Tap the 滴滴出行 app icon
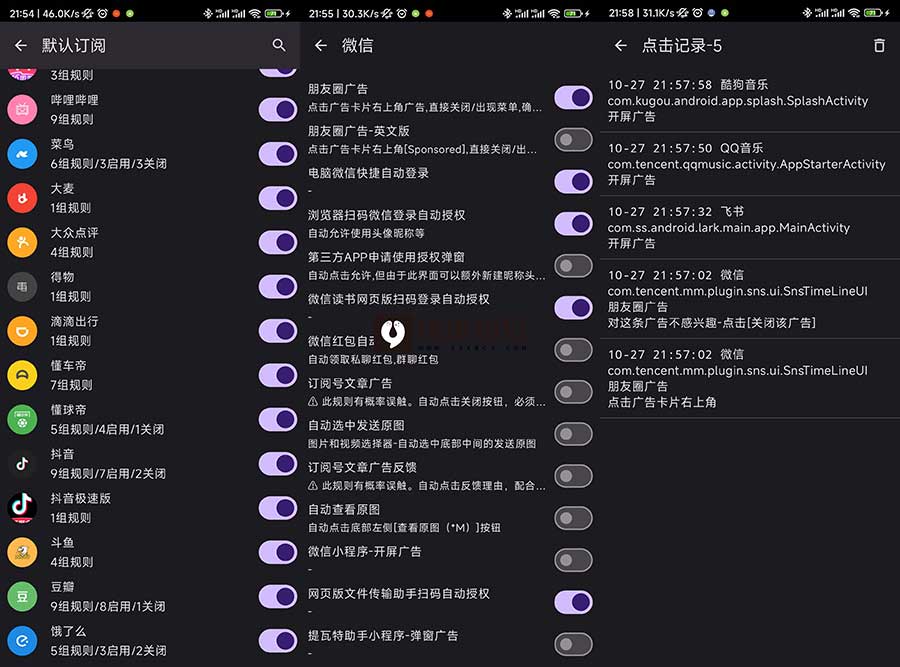Viewport: 900px width, 667px height. point(22,331)
